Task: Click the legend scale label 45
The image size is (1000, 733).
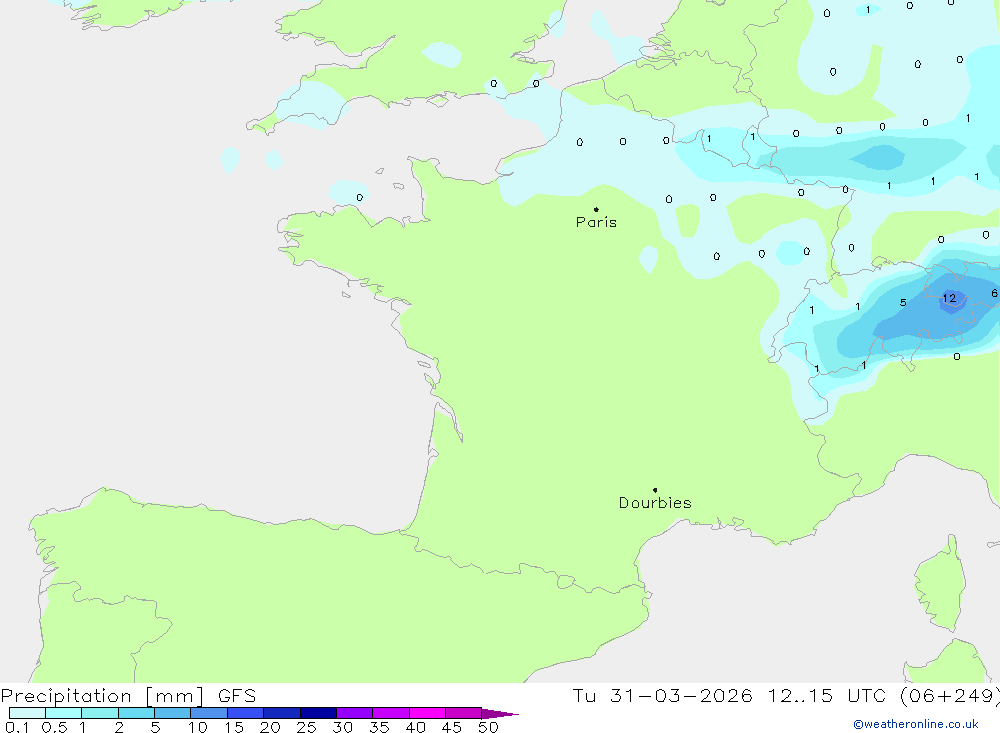Action: (x=452, y=727)
